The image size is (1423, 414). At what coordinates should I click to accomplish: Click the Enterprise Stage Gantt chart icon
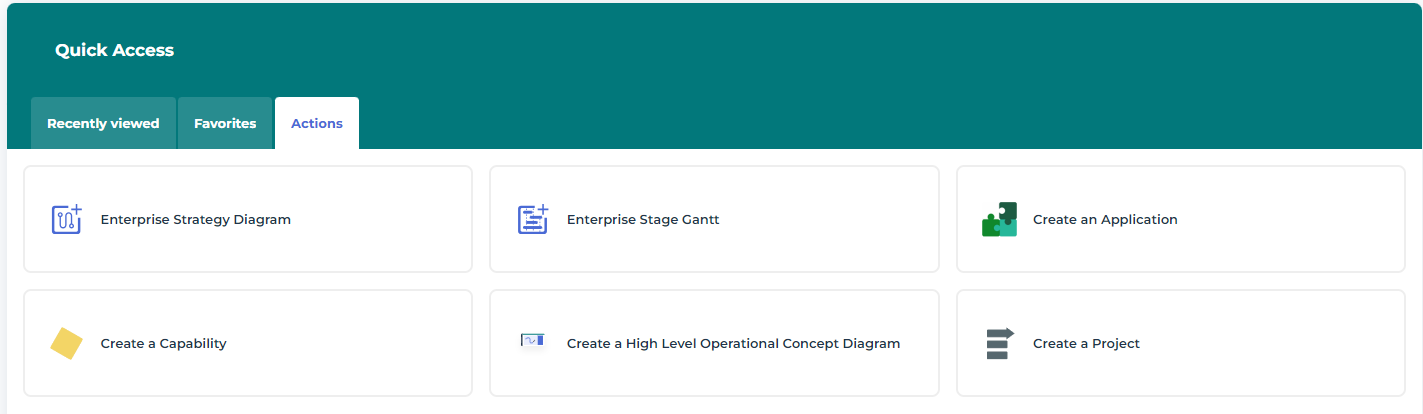533,219
